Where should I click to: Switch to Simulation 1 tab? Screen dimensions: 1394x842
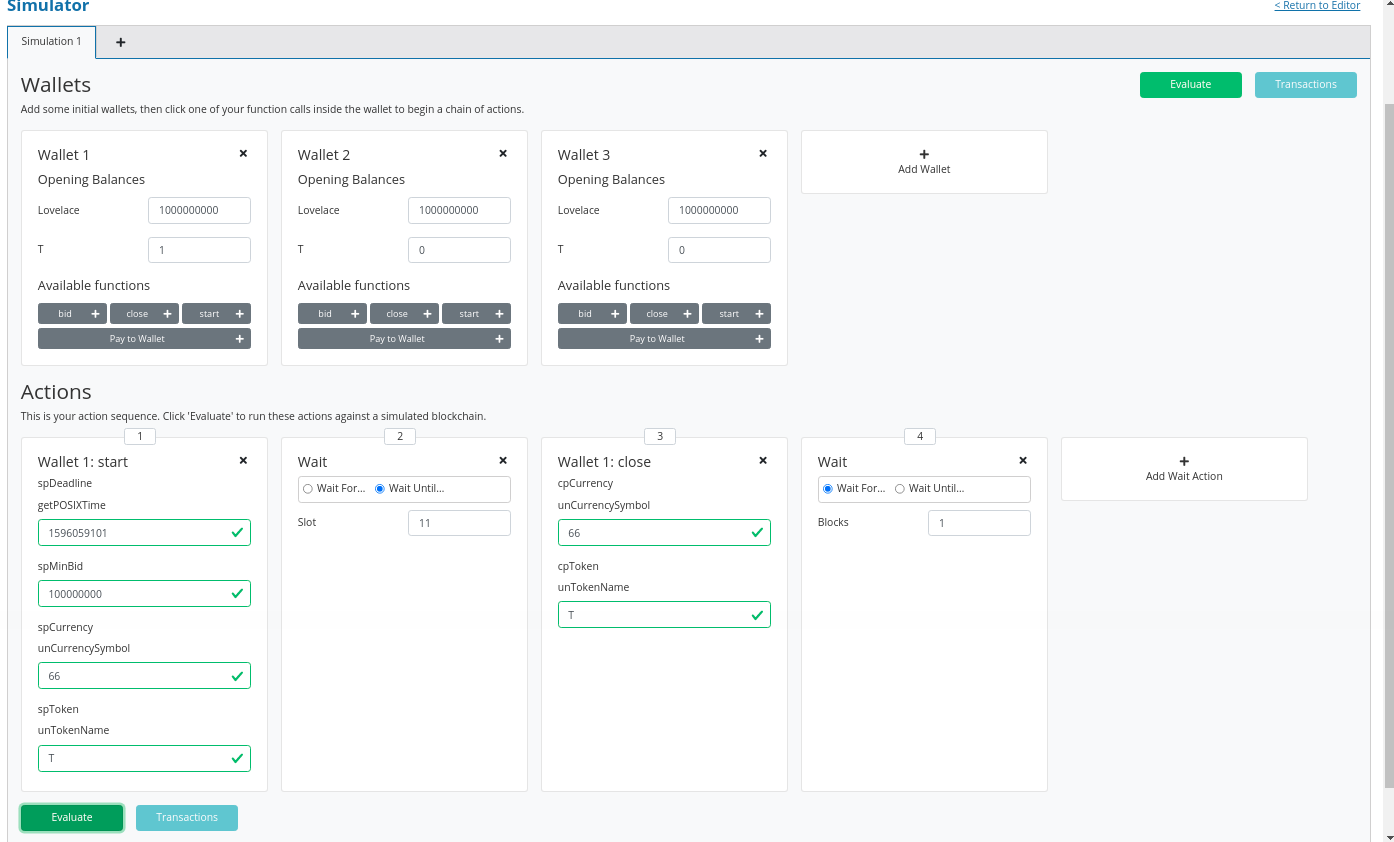[x=51, y=42]
